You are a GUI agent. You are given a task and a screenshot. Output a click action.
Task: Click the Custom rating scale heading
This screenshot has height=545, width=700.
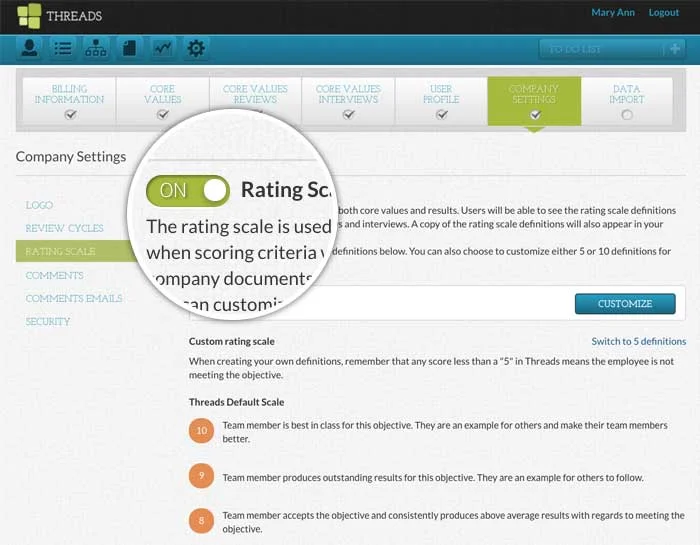click(232, 341)
